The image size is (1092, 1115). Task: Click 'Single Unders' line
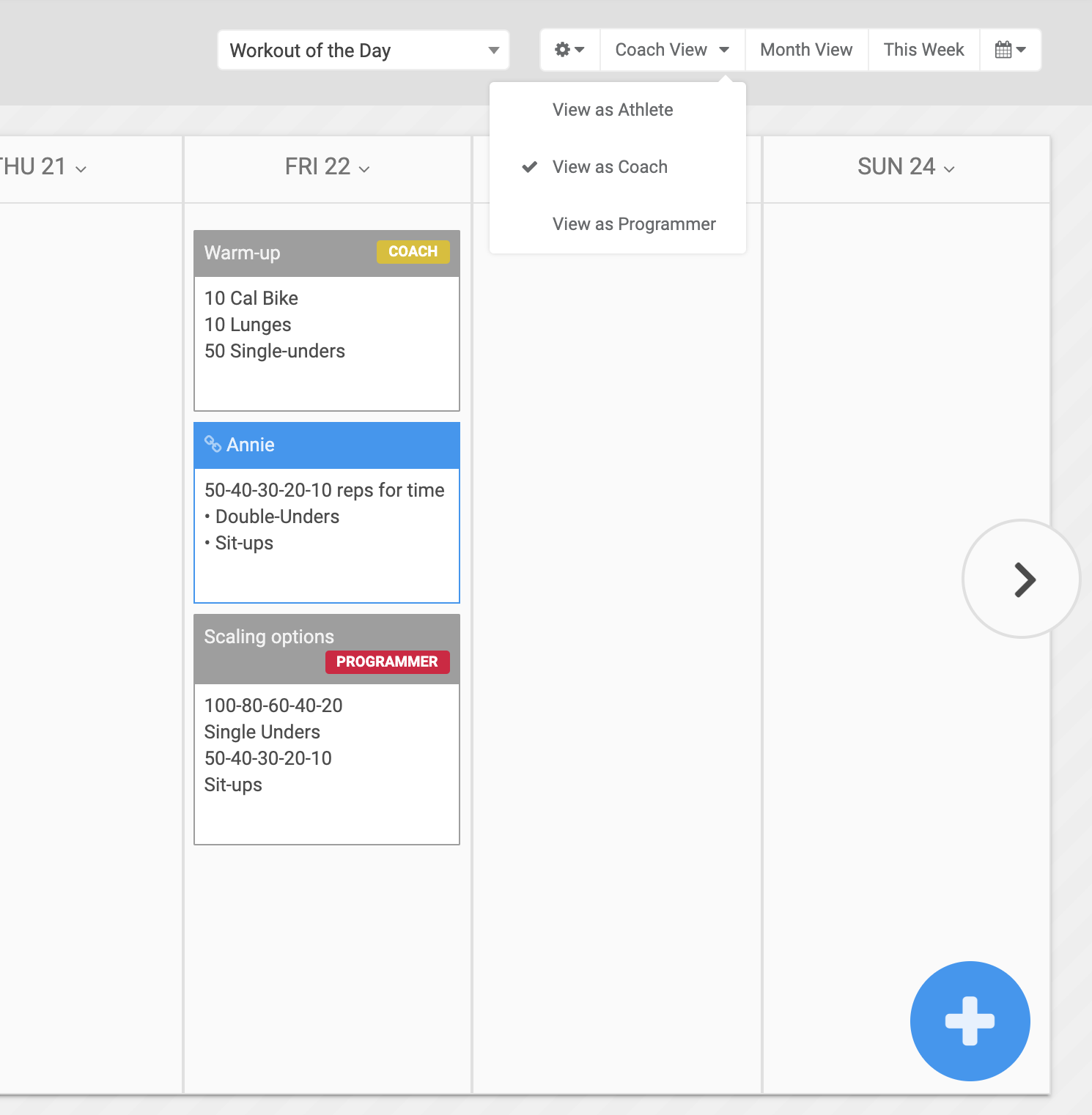(x=262, y=732)
